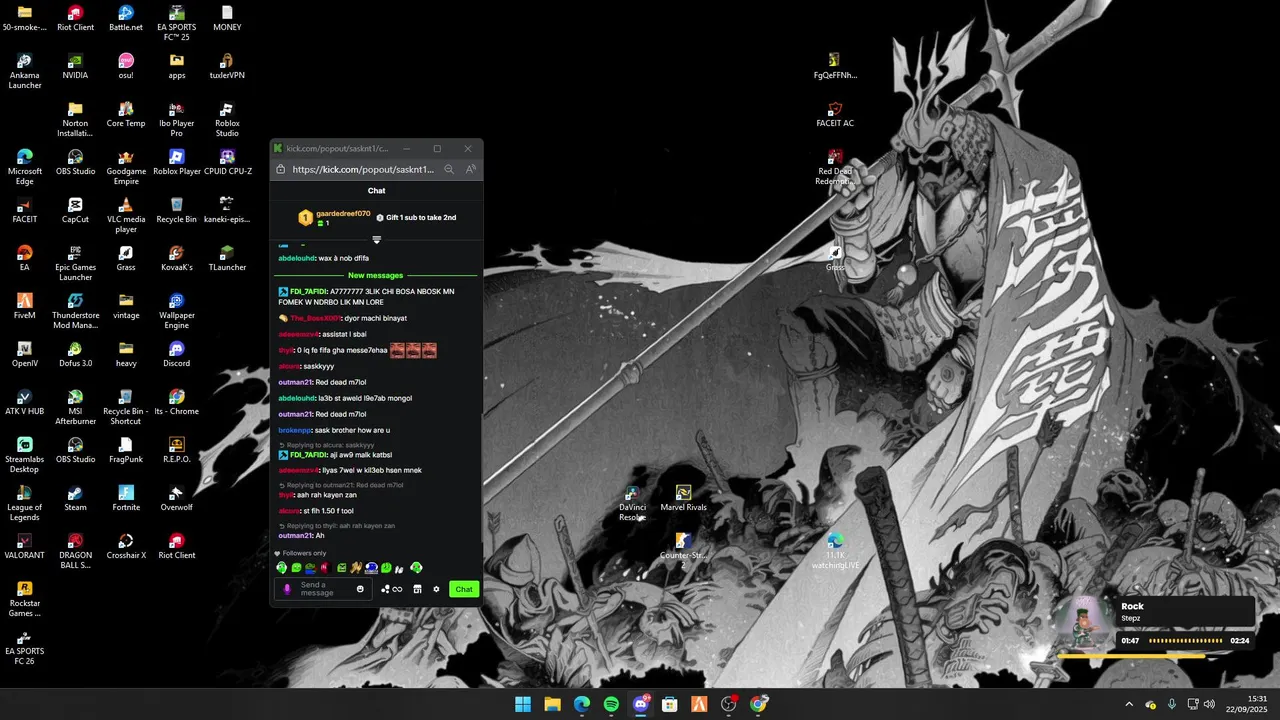Viewport: 1280px width, 720px height.
Task: Open Rockstar Games Launcher shortcut
Action: click(x=24, y=599)
